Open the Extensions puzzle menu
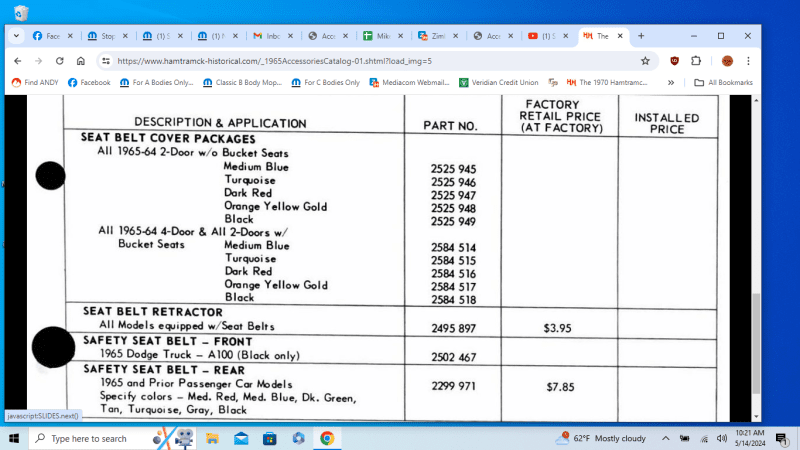800x450 pixels. pos(696,61)
